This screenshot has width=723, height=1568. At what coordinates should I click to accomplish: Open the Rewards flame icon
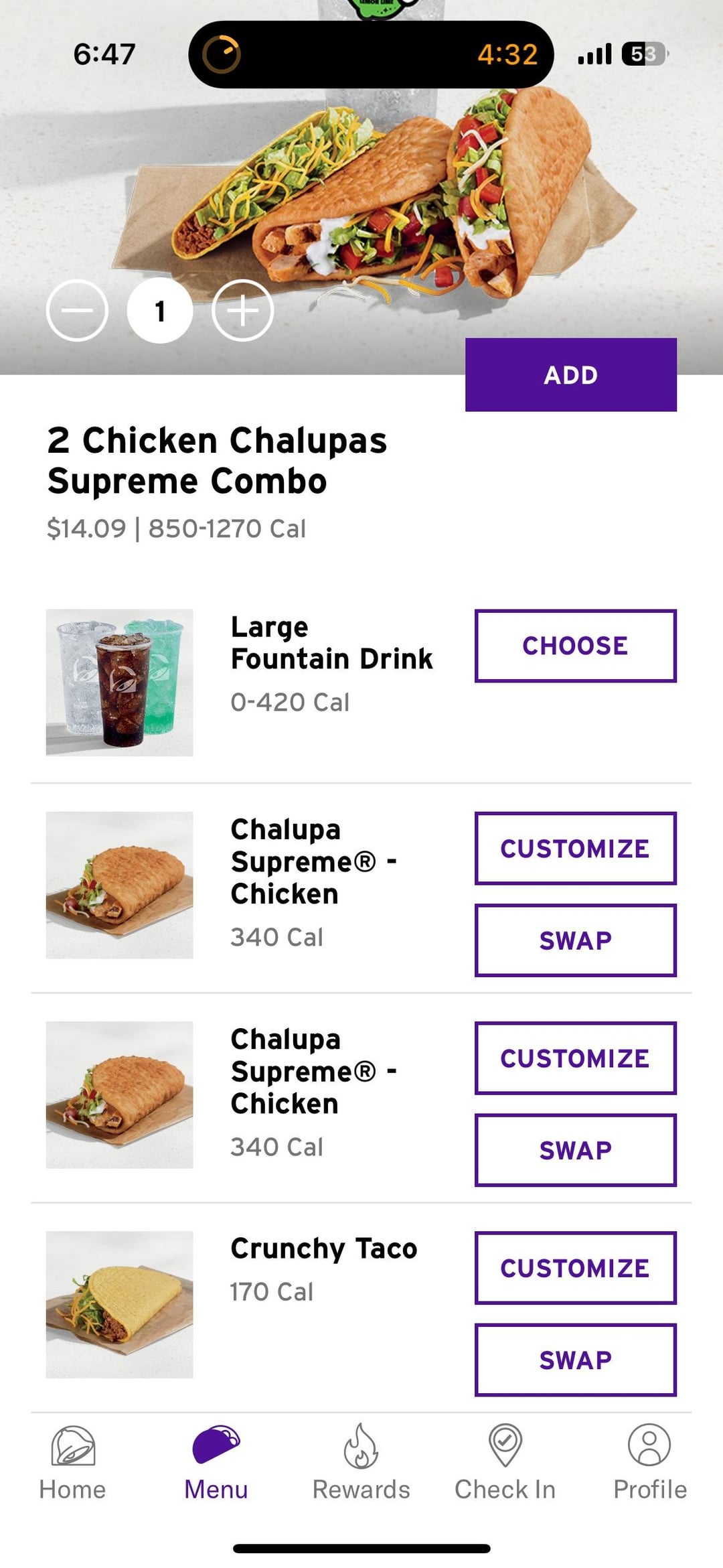click(361, 1447)
